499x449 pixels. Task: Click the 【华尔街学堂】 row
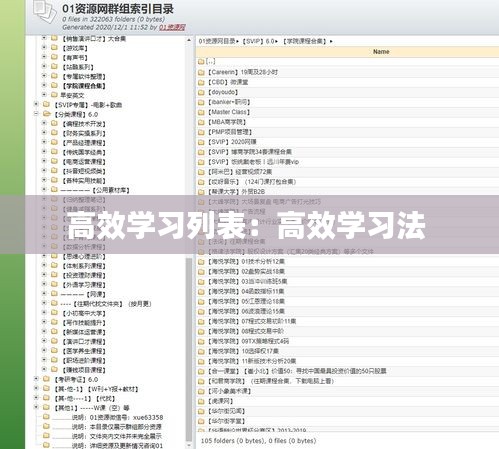click(347, 421)
